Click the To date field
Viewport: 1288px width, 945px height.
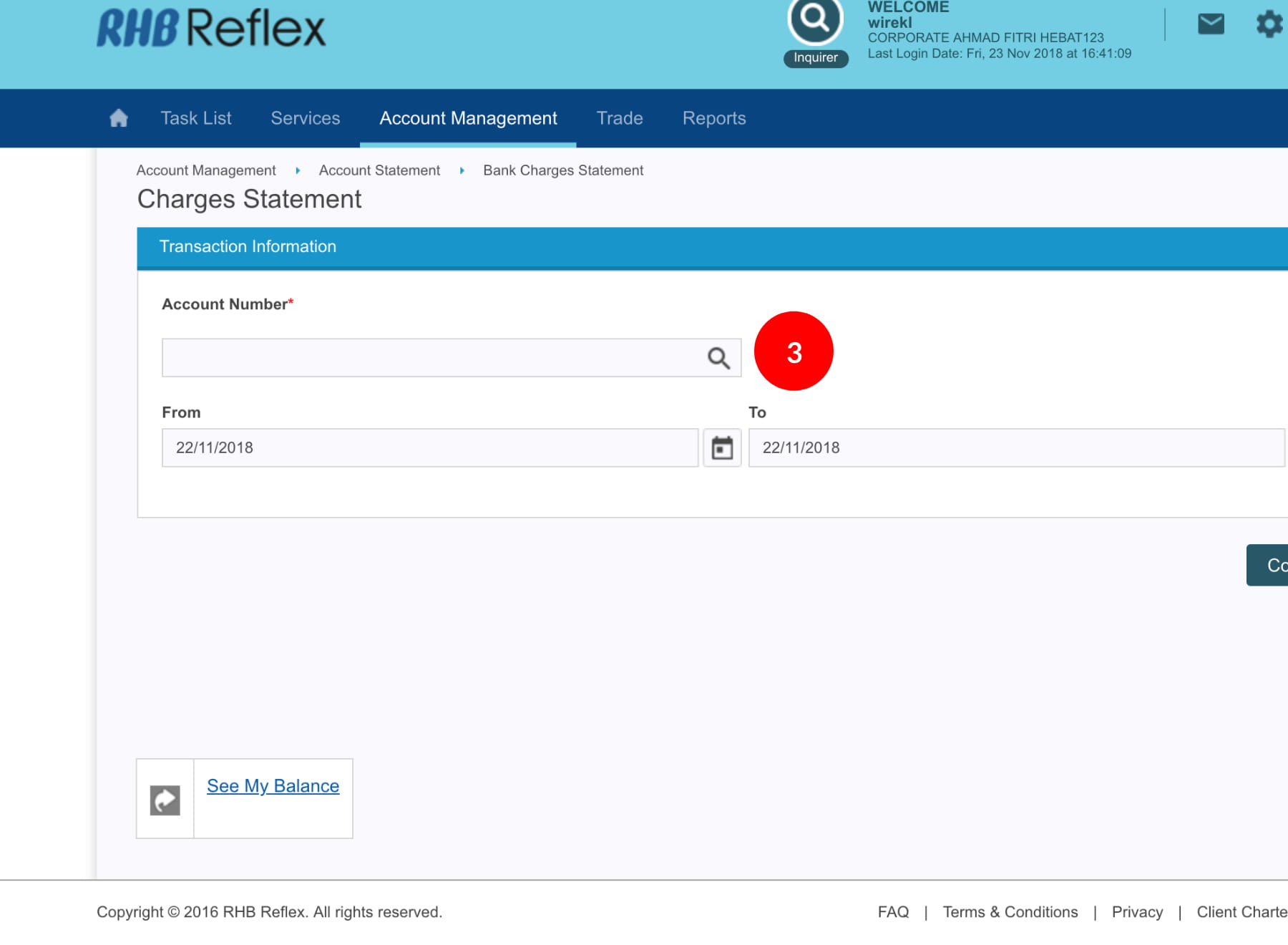pos(1016,448)
